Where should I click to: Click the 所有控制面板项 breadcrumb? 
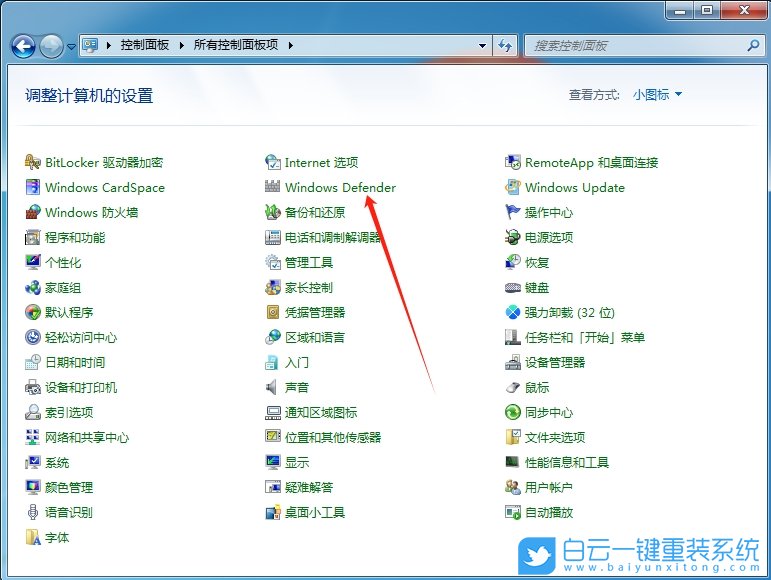pos(236,45)
